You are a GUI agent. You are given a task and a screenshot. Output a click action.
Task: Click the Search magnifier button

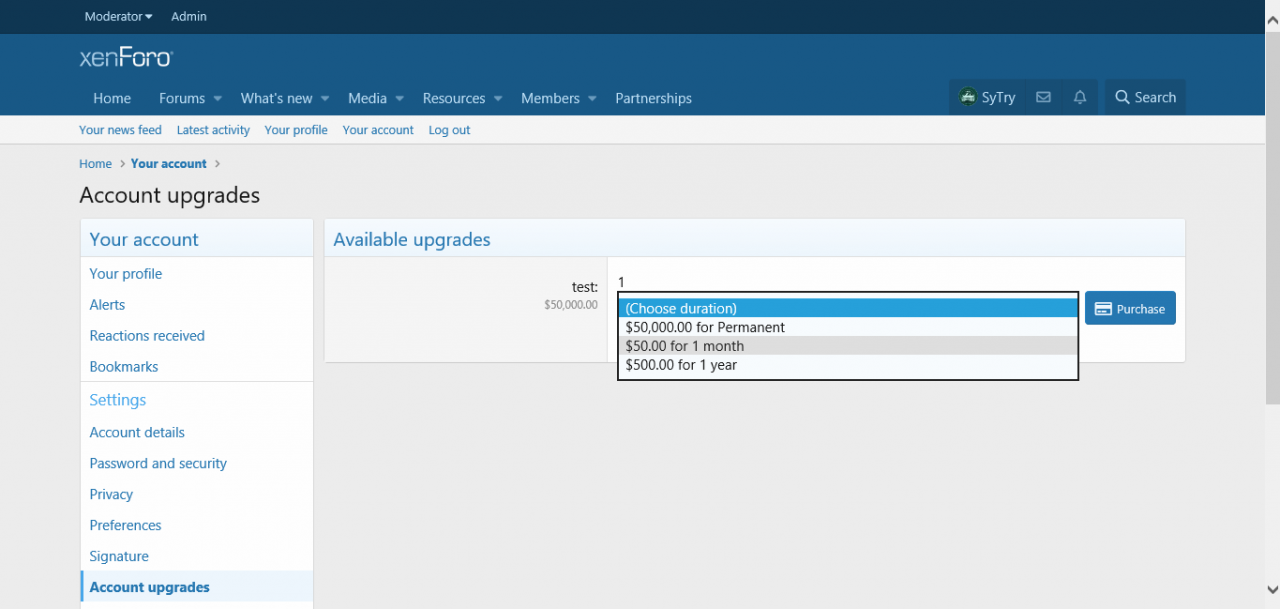tap(1145, 97)
